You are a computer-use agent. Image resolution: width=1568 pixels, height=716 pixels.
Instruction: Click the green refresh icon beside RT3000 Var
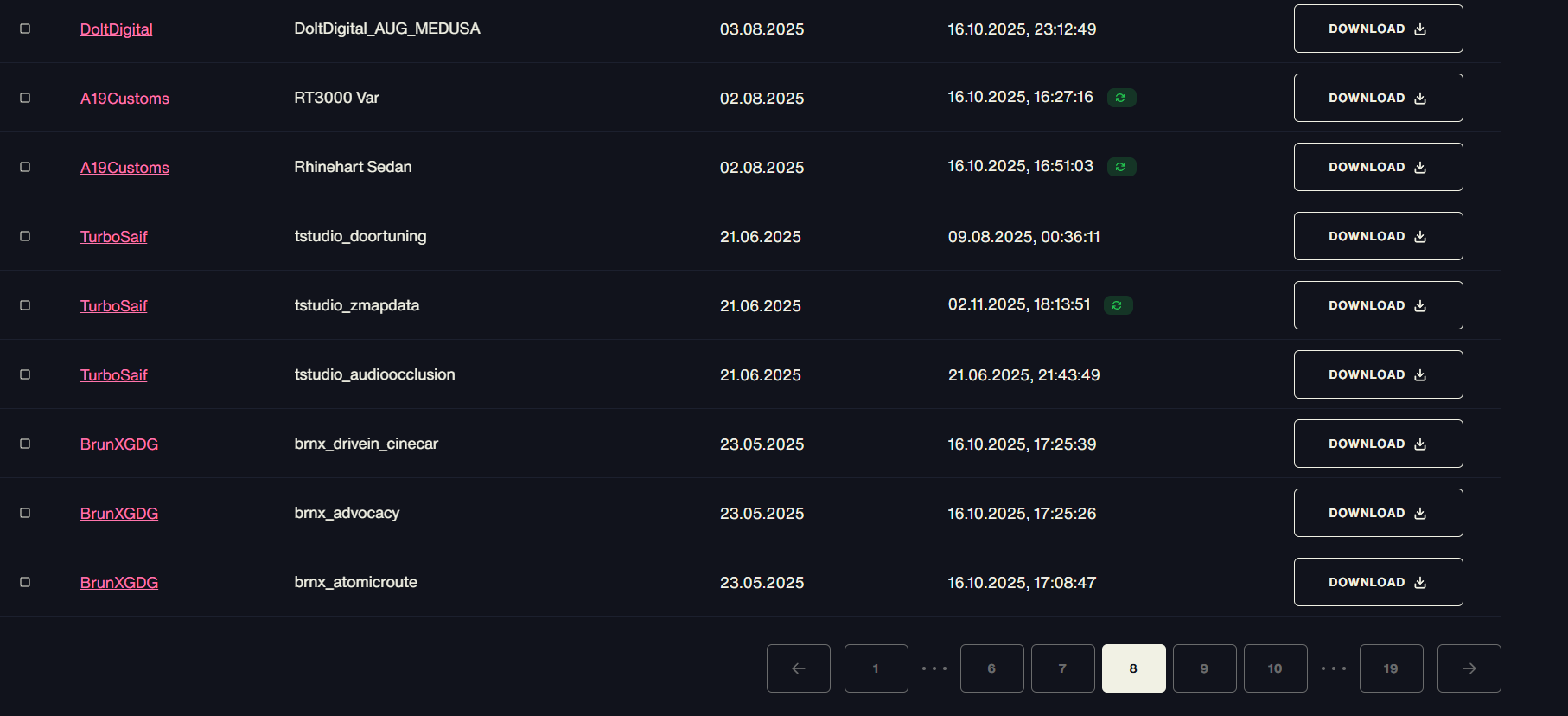(1121, 98)
